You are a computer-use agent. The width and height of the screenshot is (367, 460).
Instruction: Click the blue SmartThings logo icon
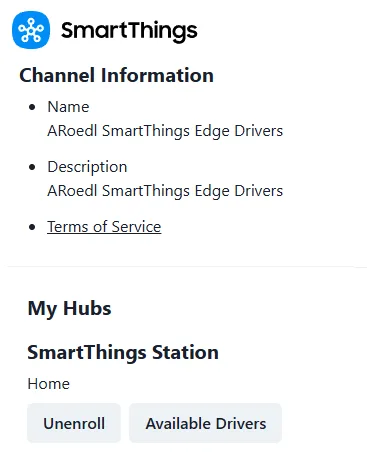coord(31,30)
